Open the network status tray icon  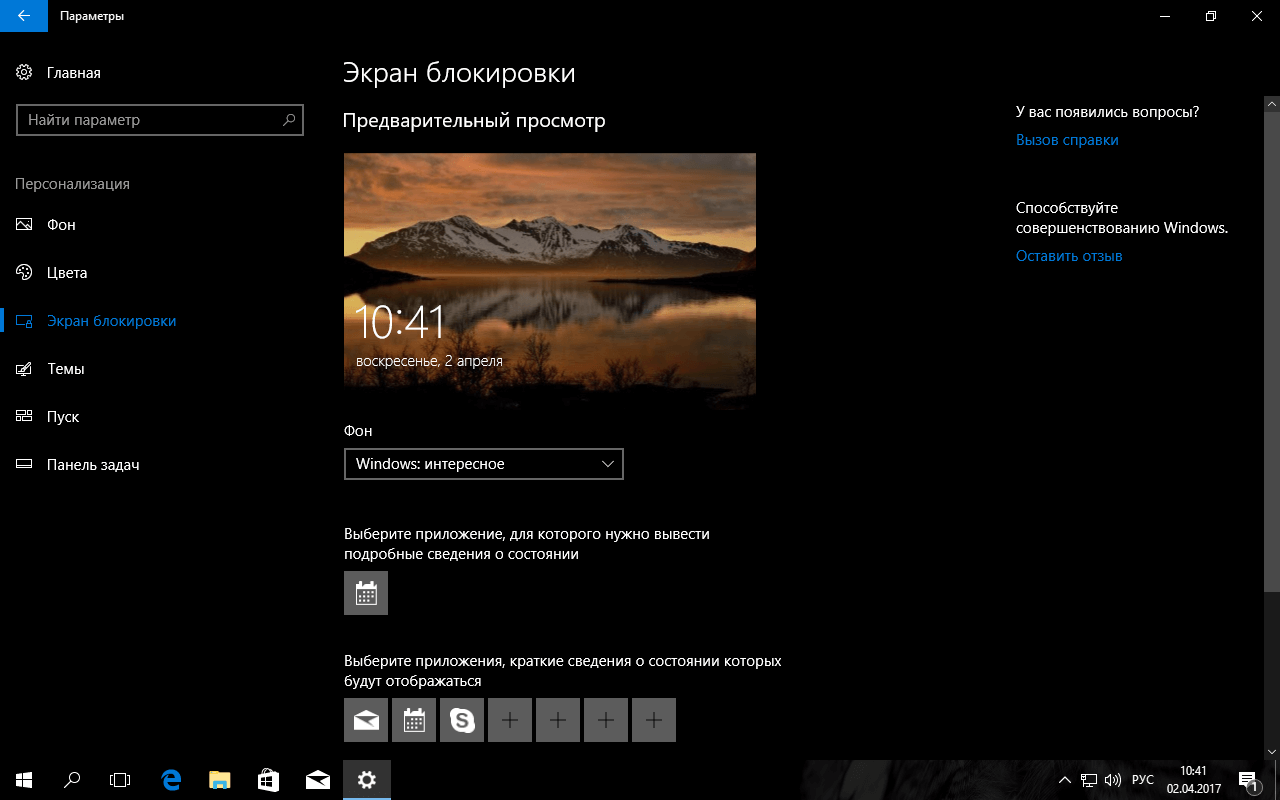coord(1089,780)
